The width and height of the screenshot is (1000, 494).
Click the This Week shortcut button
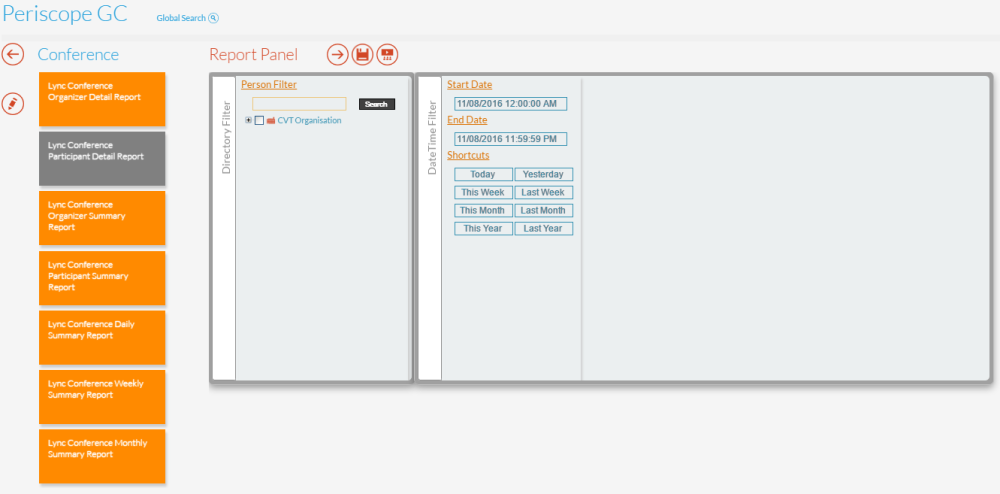[x=483, y=193]
